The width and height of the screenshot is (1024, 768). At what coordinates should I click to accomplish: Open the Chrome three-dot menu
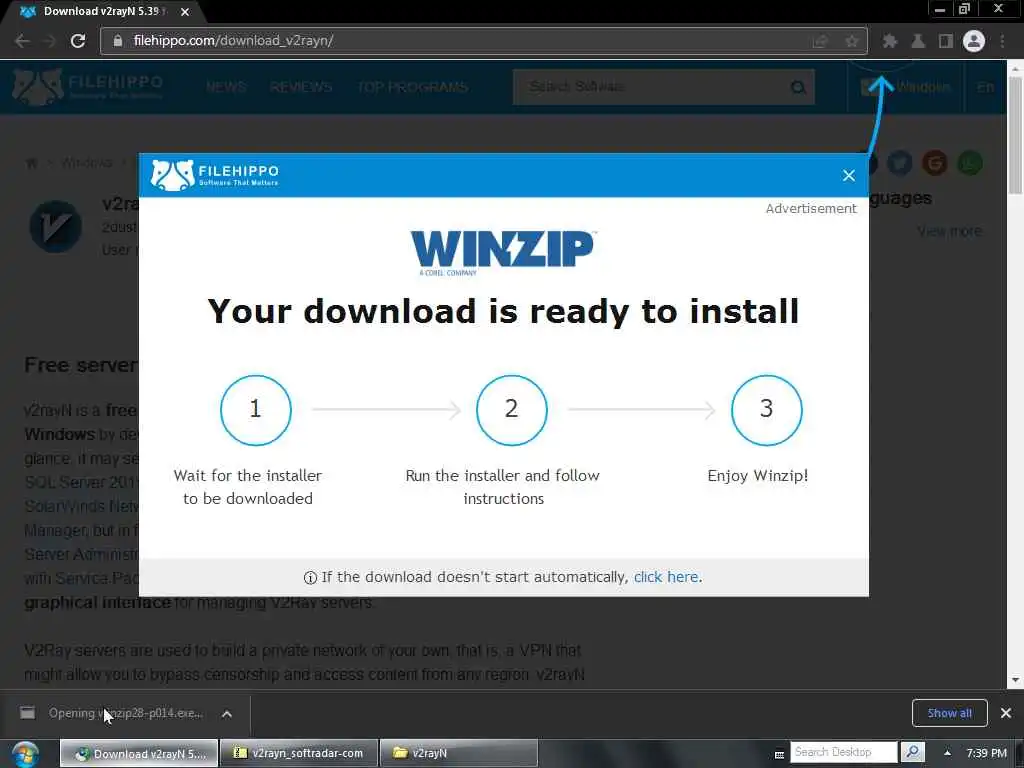pyautogui.click(x=1002, y=41)
